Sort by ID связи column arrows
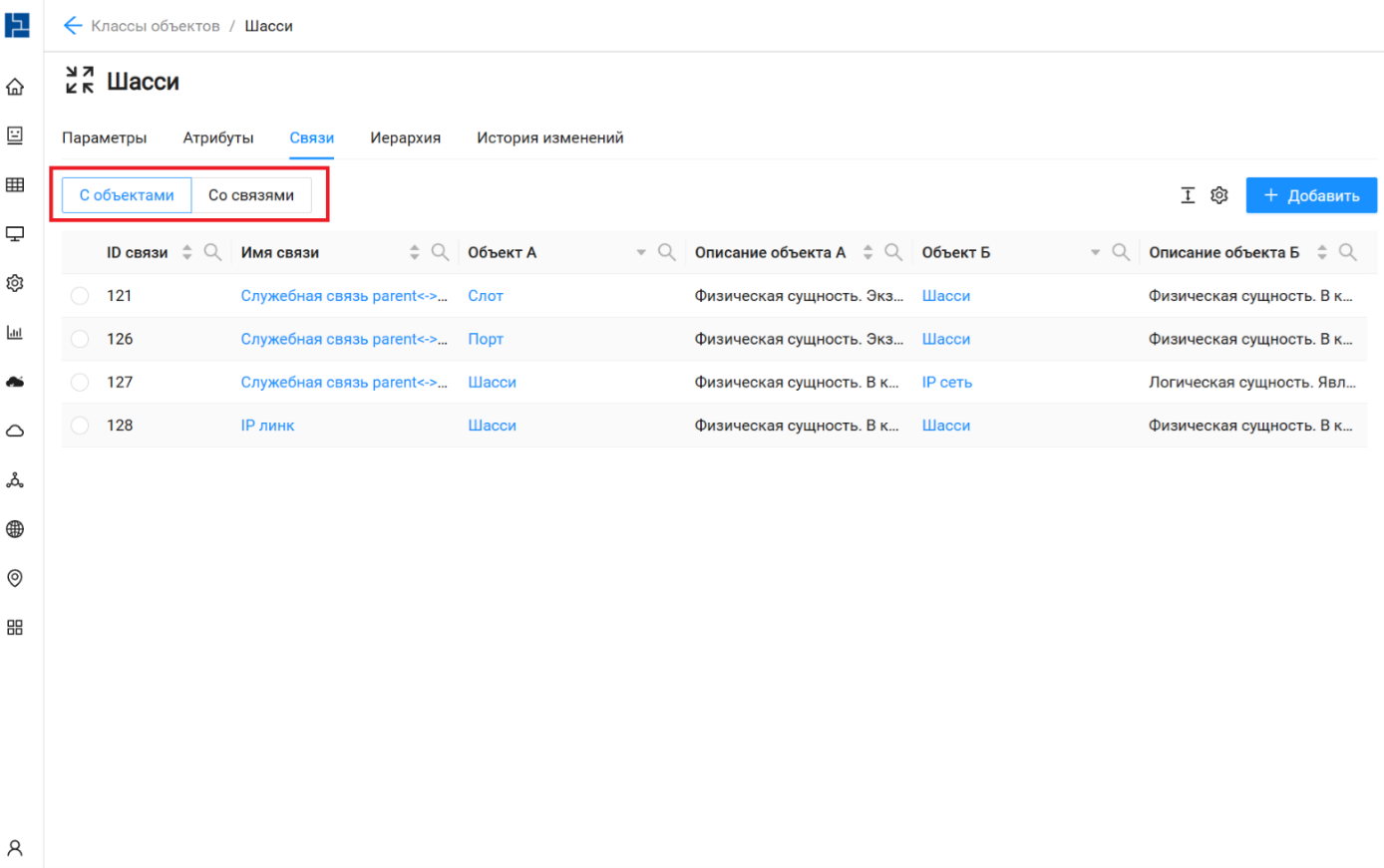 pos(186,253)
